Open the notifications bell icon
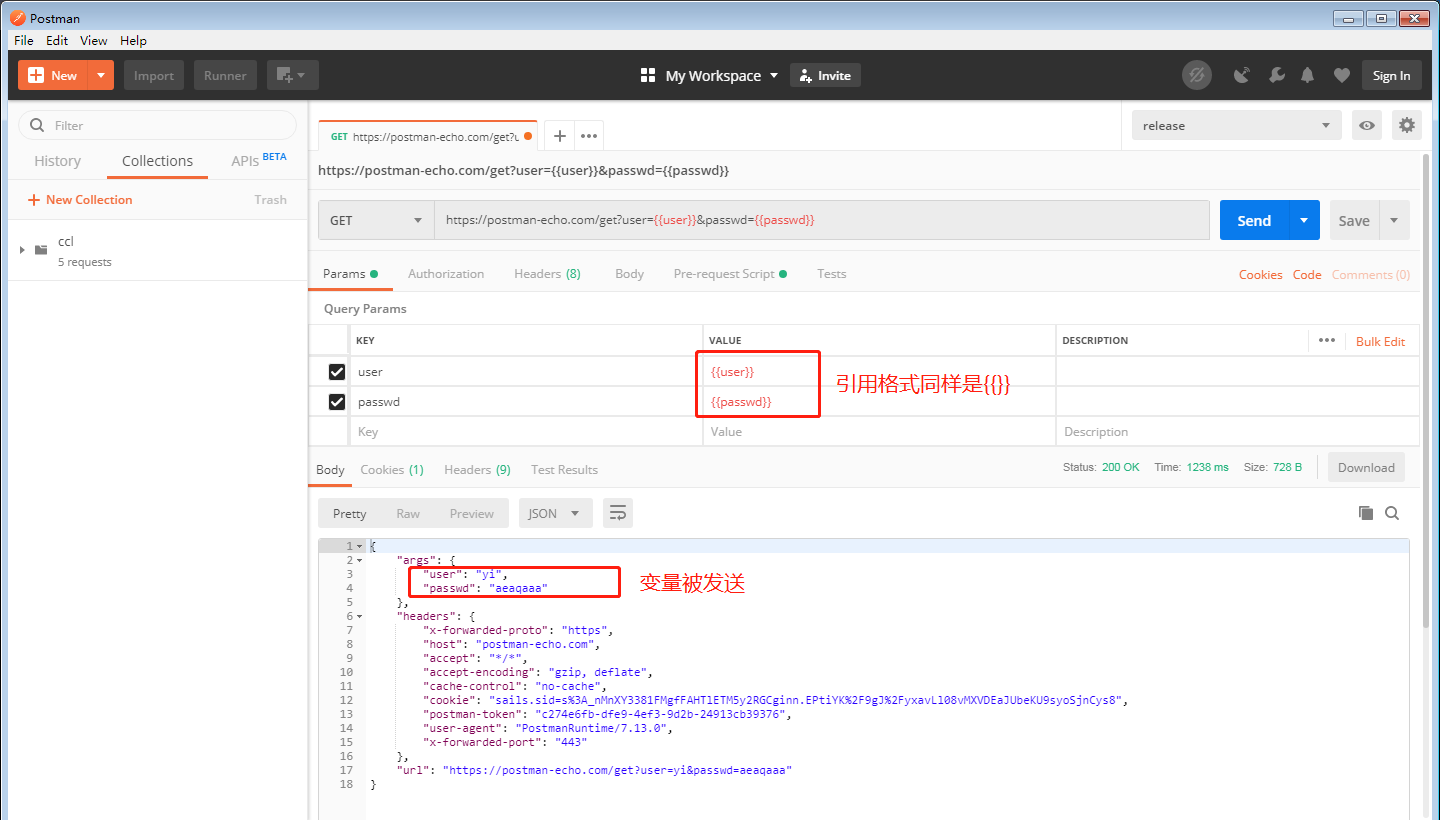 [1307, 75]
